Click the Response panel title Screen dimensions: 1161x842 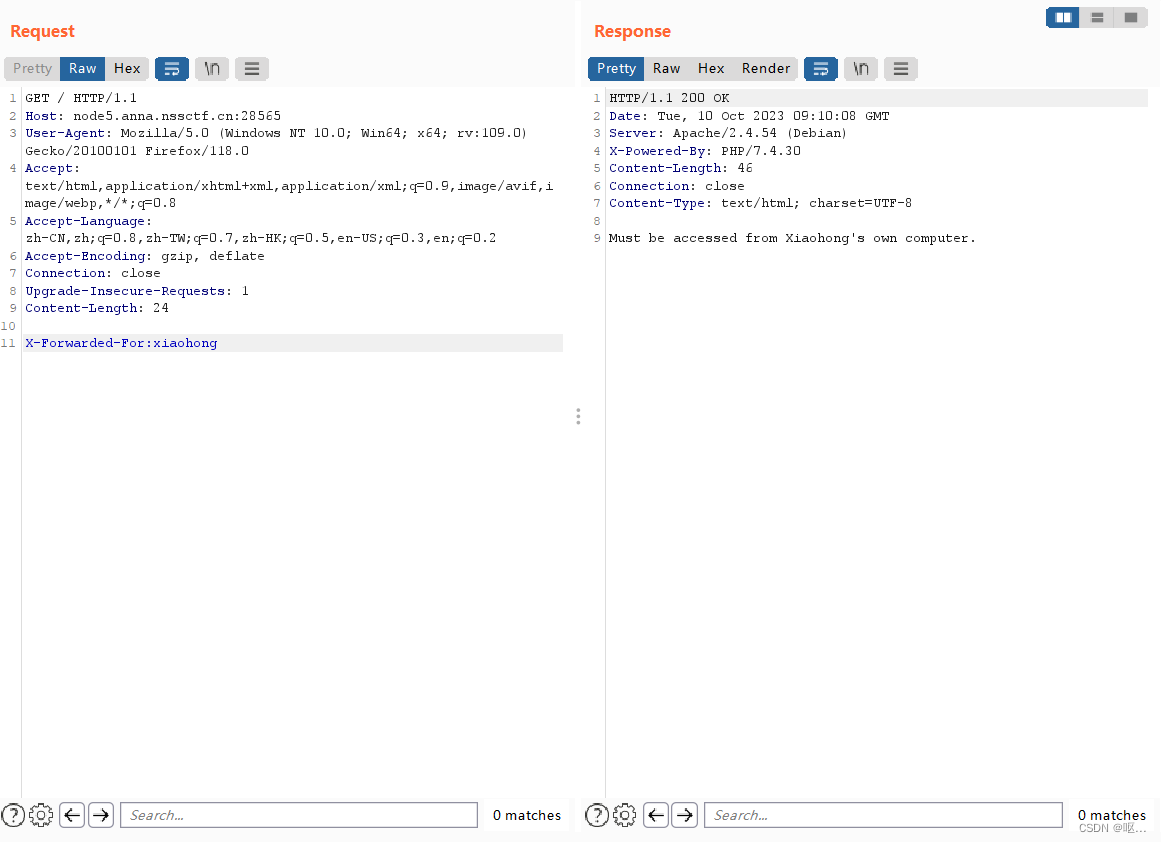pyautogui.click(x=632, y=31)
